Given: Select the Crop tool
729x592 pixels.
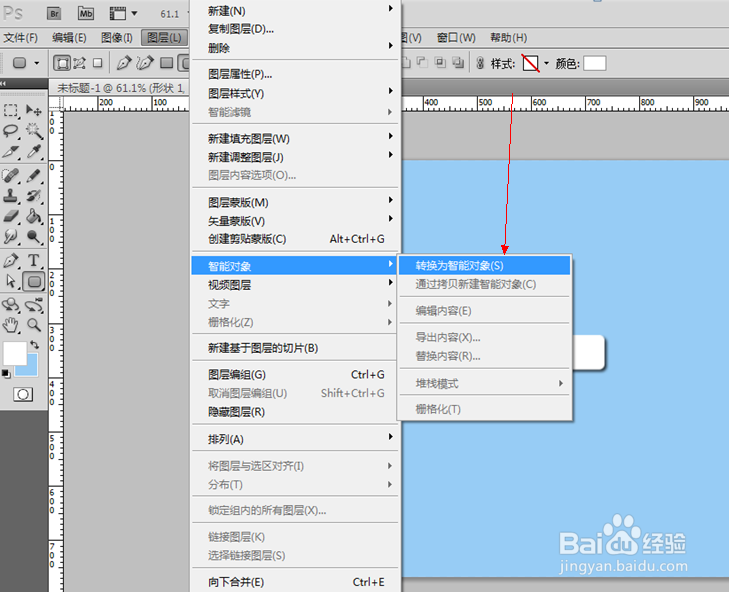Looking at the screenshot, I should tap(10, 151).
